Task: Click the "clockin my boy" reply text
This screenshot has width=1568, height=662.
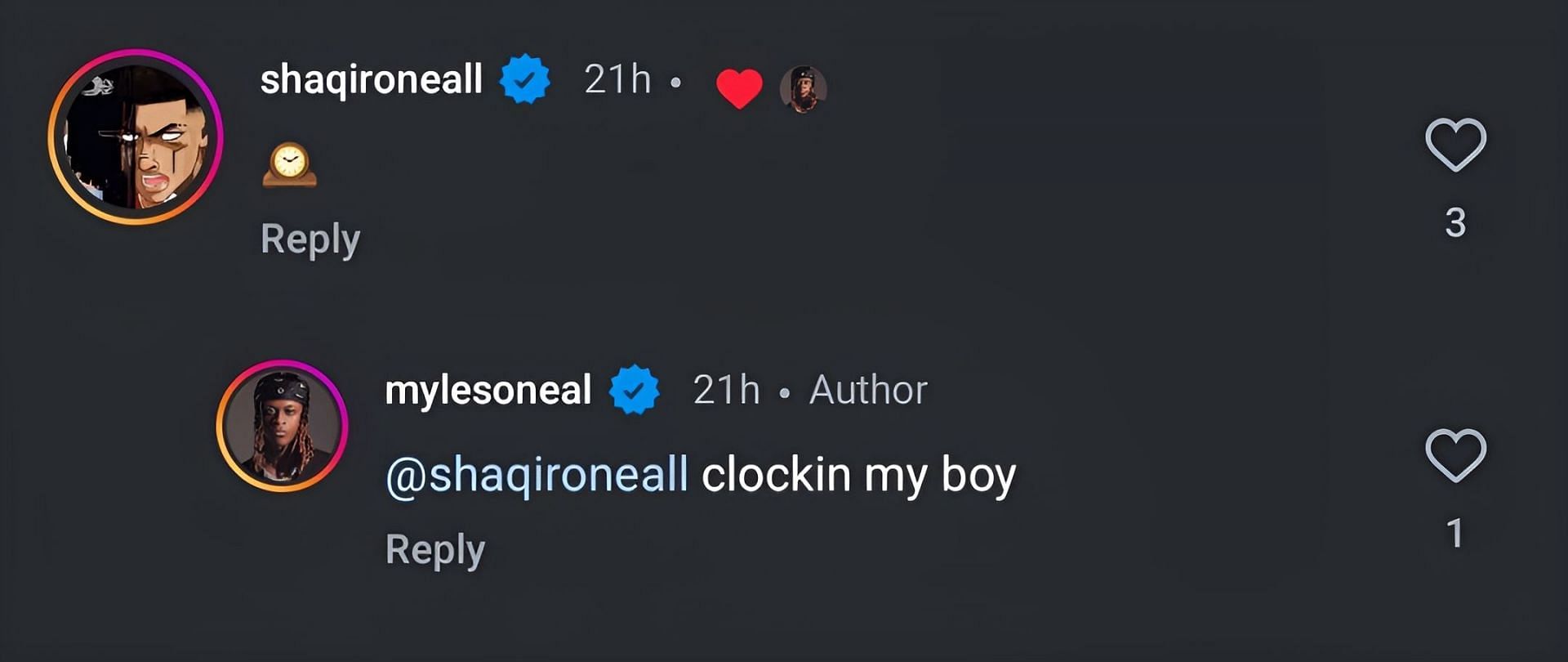Action: [x=858, y=475]
